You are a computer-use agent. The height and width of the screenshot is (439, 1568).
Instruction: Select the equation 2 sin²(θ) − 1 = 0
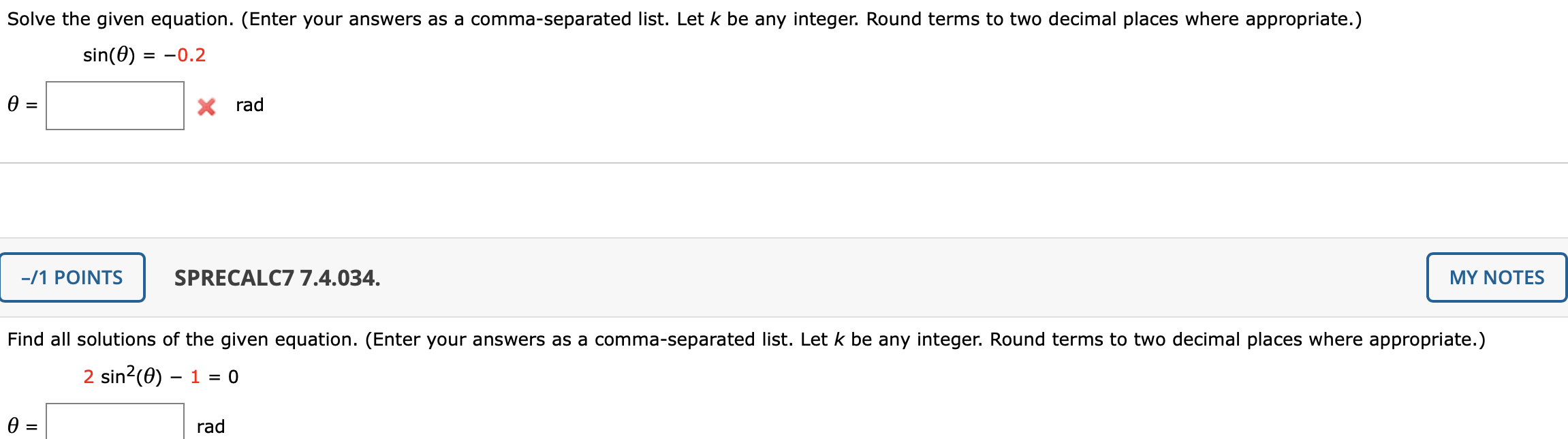[160, 374]
